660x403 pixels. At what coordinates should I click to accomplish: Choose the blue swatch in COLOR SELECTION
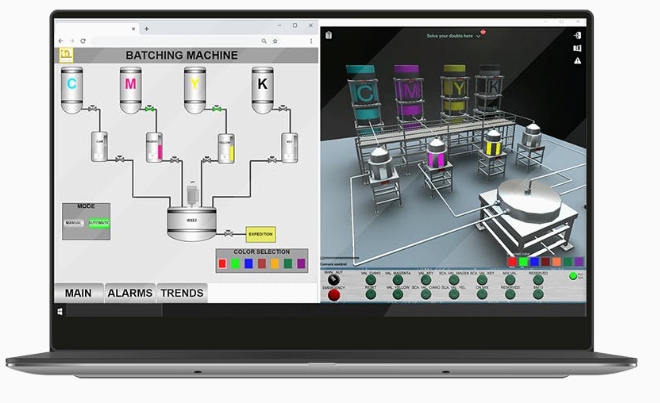pos(248,264)
